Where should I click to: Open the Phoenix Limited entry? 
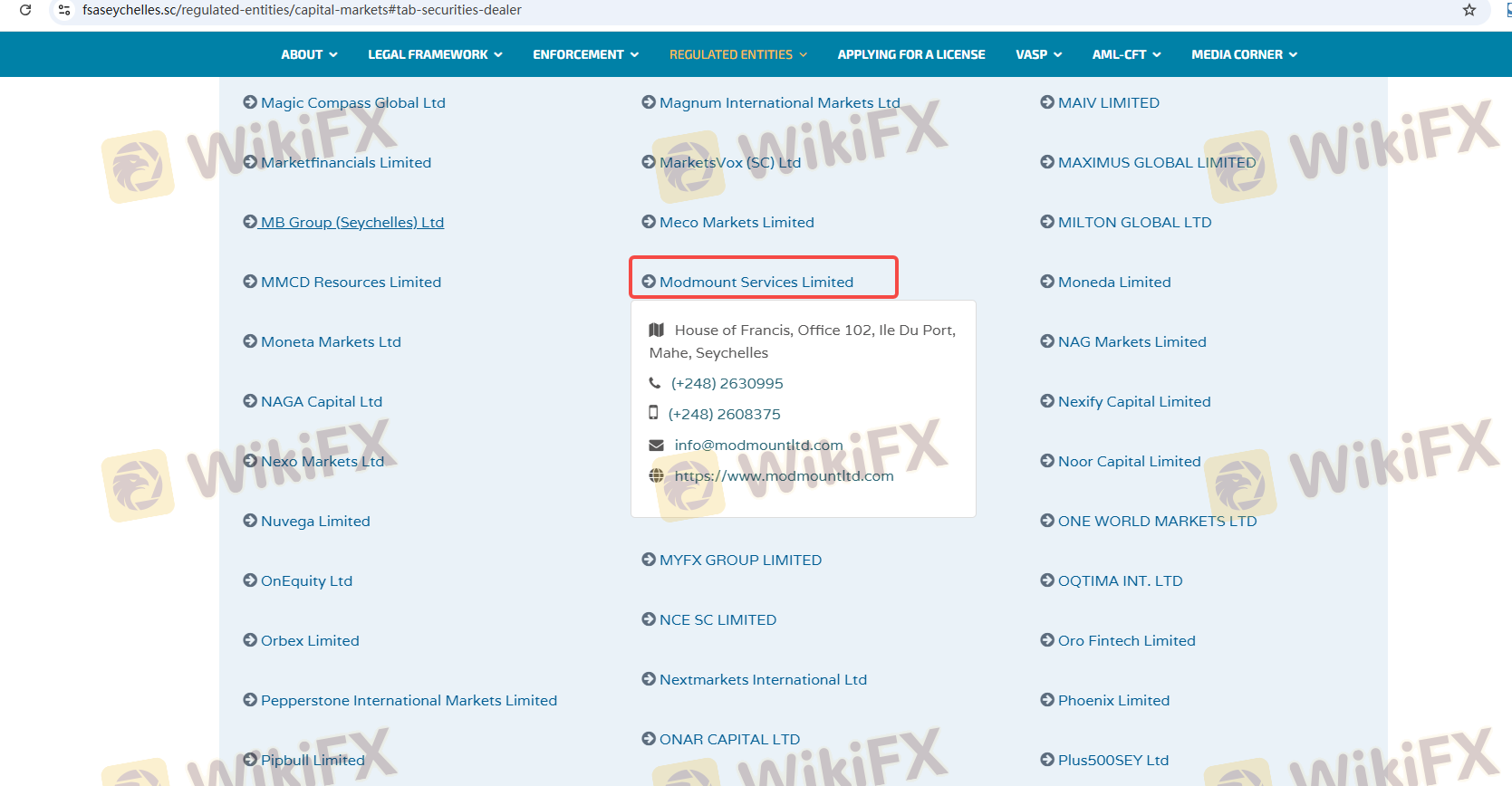1114,700
